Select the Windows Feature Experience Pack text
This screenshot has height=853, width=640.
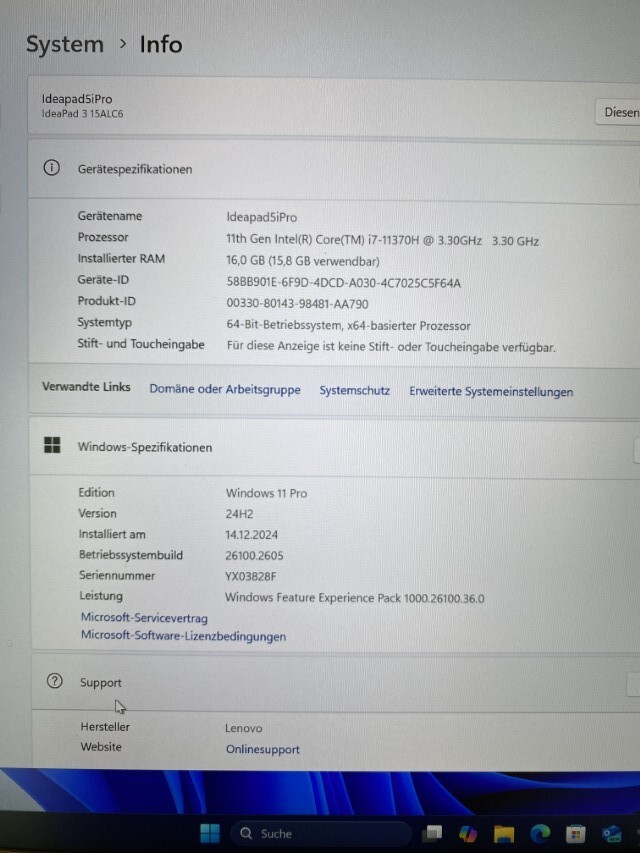pyautogui.click(x=354, y=598)
